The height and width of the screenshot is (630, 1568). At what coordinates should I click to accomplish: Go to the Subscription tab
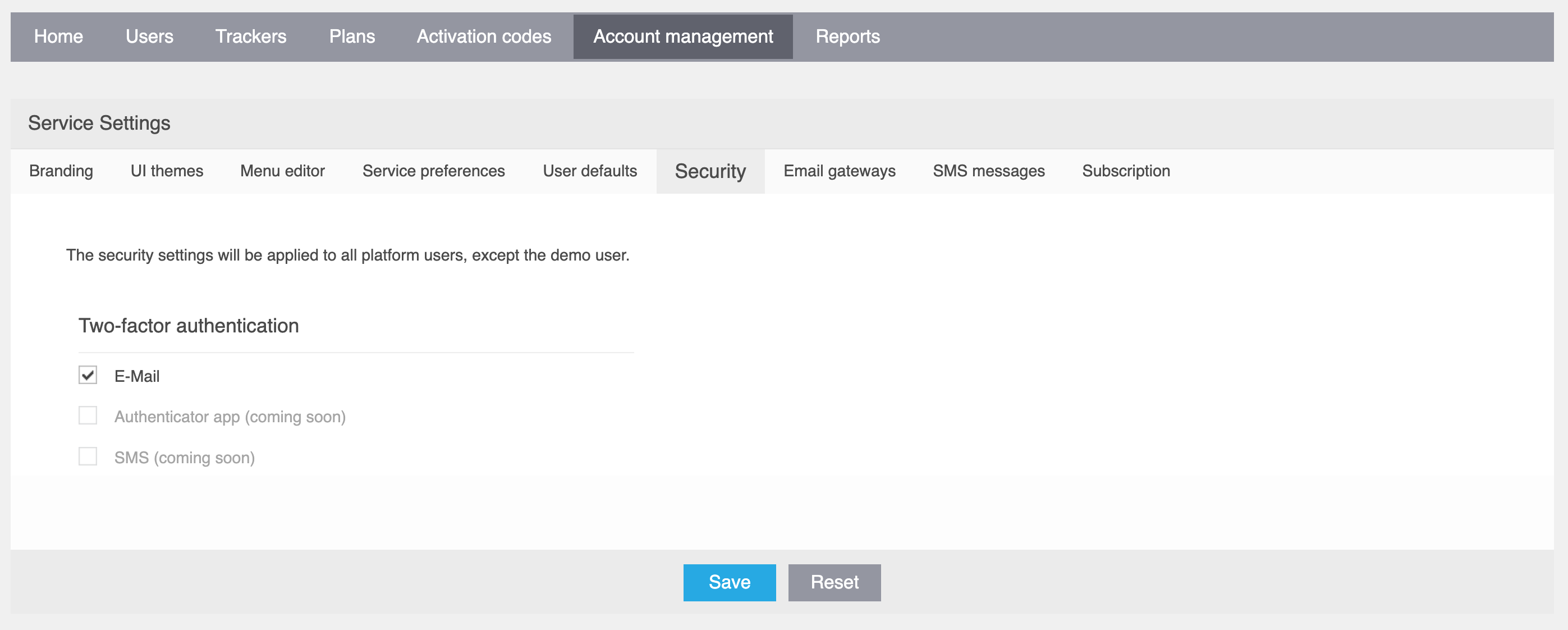pyautogui.click(x=1126, y=171)
